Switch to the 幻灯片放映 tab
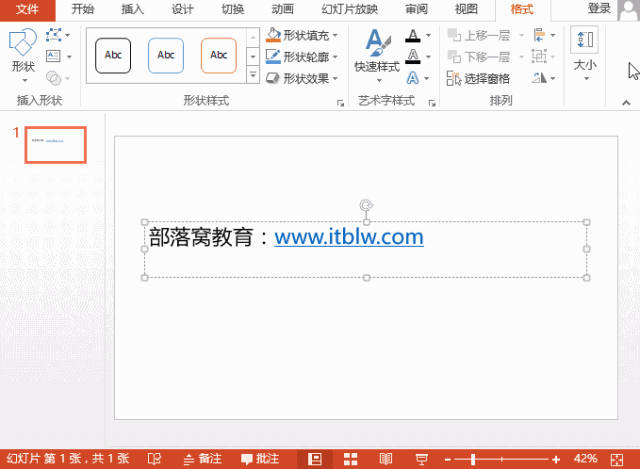640x469 pixels. (x=349, y=9)
